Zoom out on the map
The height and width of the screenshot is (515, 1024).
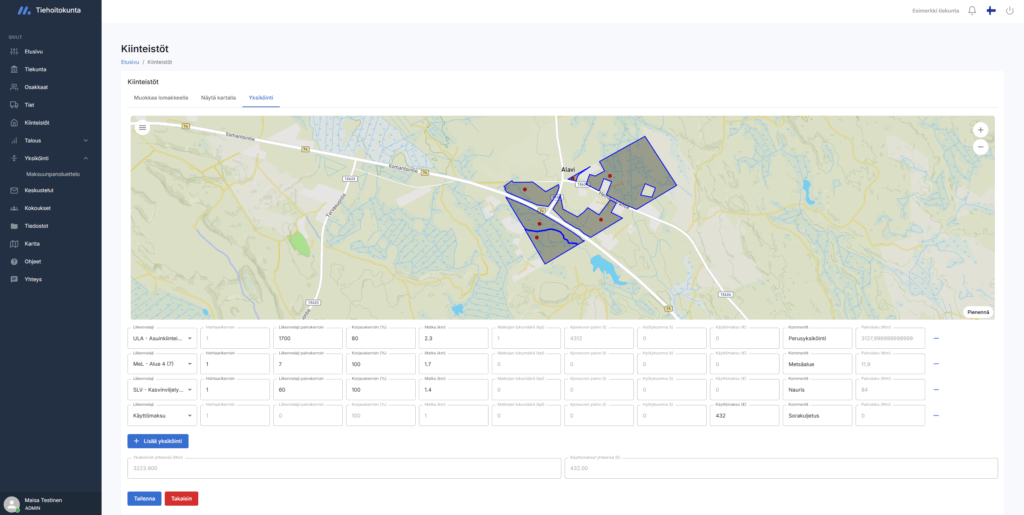coord(980,147)
